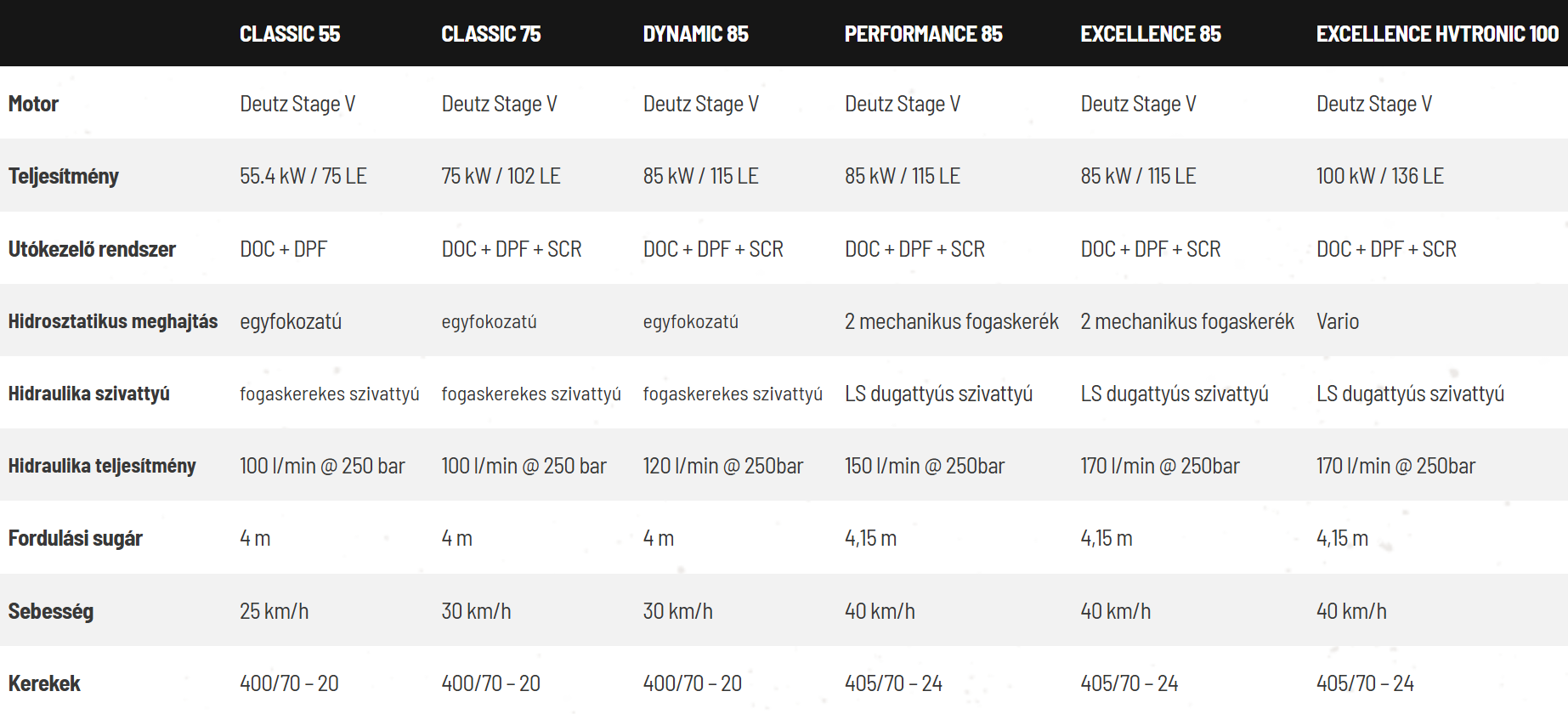1568x714 pixels.
Task: Select the 25 km/h speed cell
Action: [x=274, y=611]
